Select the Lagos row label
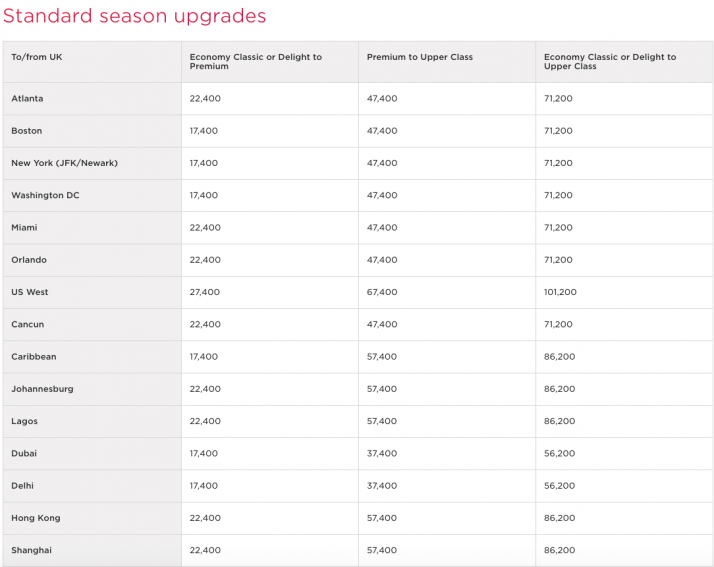Viewport: 714px width, 567px height. click(x=25, y=421)
